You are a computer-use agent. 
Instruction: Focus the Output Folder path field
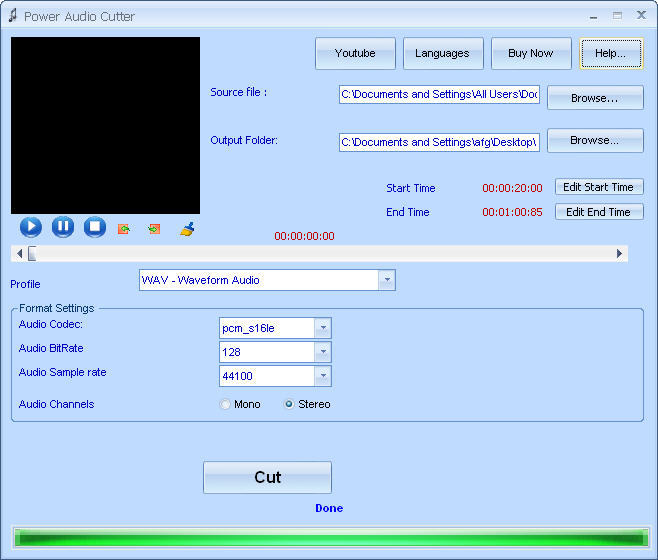coord(439,142)
